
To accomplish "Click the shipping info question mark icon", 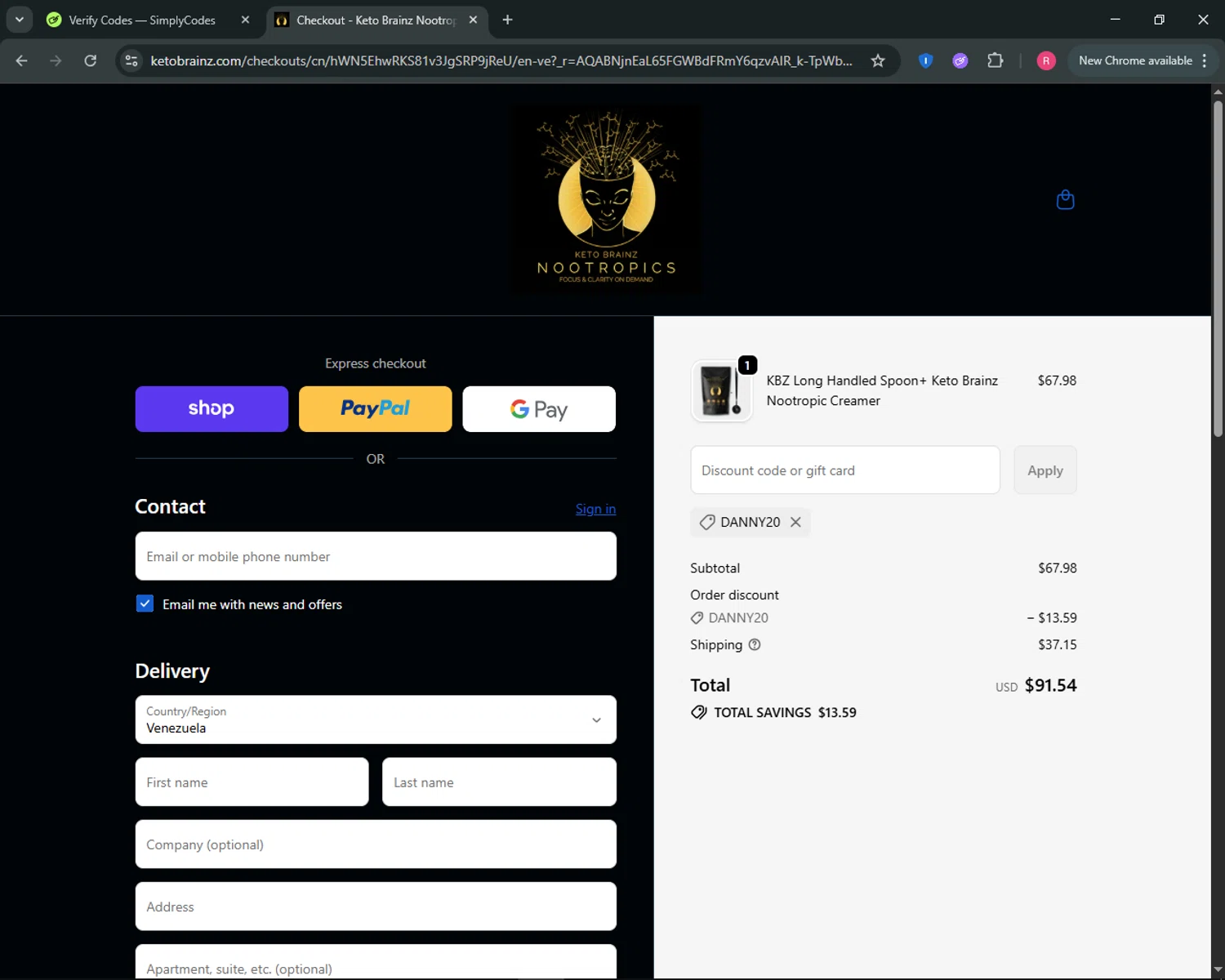I will [x=755, y=644].
